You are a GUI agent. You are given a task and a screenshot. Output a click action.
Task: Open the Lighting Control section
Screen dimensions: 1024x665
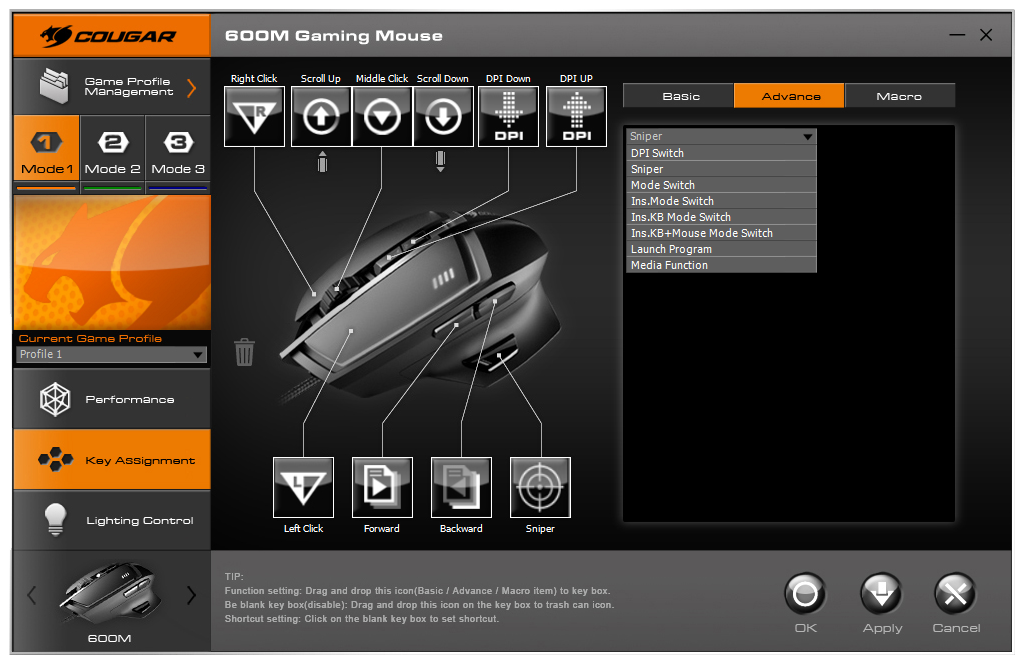tap(112, 520)
